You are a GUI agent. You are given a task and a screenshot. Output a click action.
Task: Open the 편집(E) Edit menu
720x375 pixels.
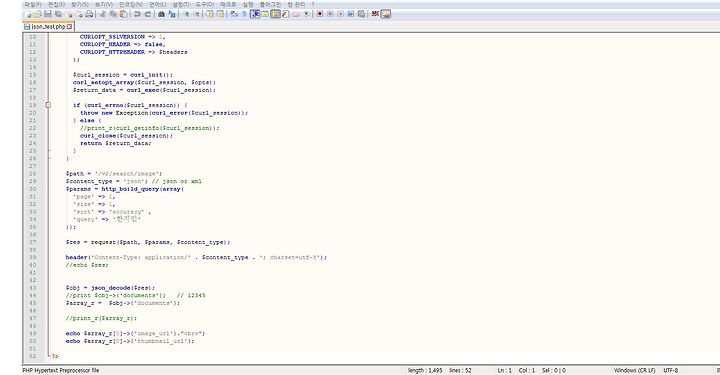coord(56,4)
